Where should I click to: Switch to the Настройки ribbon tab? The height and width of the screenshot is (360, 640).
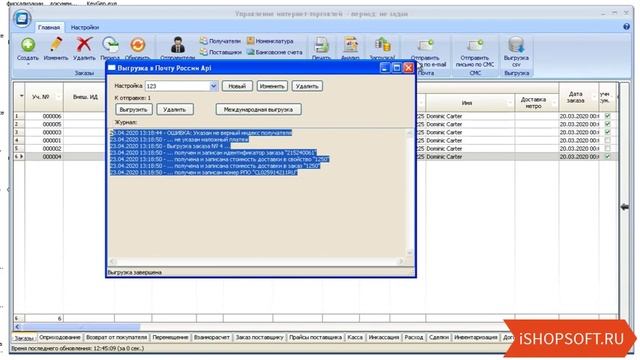[85, 27]
